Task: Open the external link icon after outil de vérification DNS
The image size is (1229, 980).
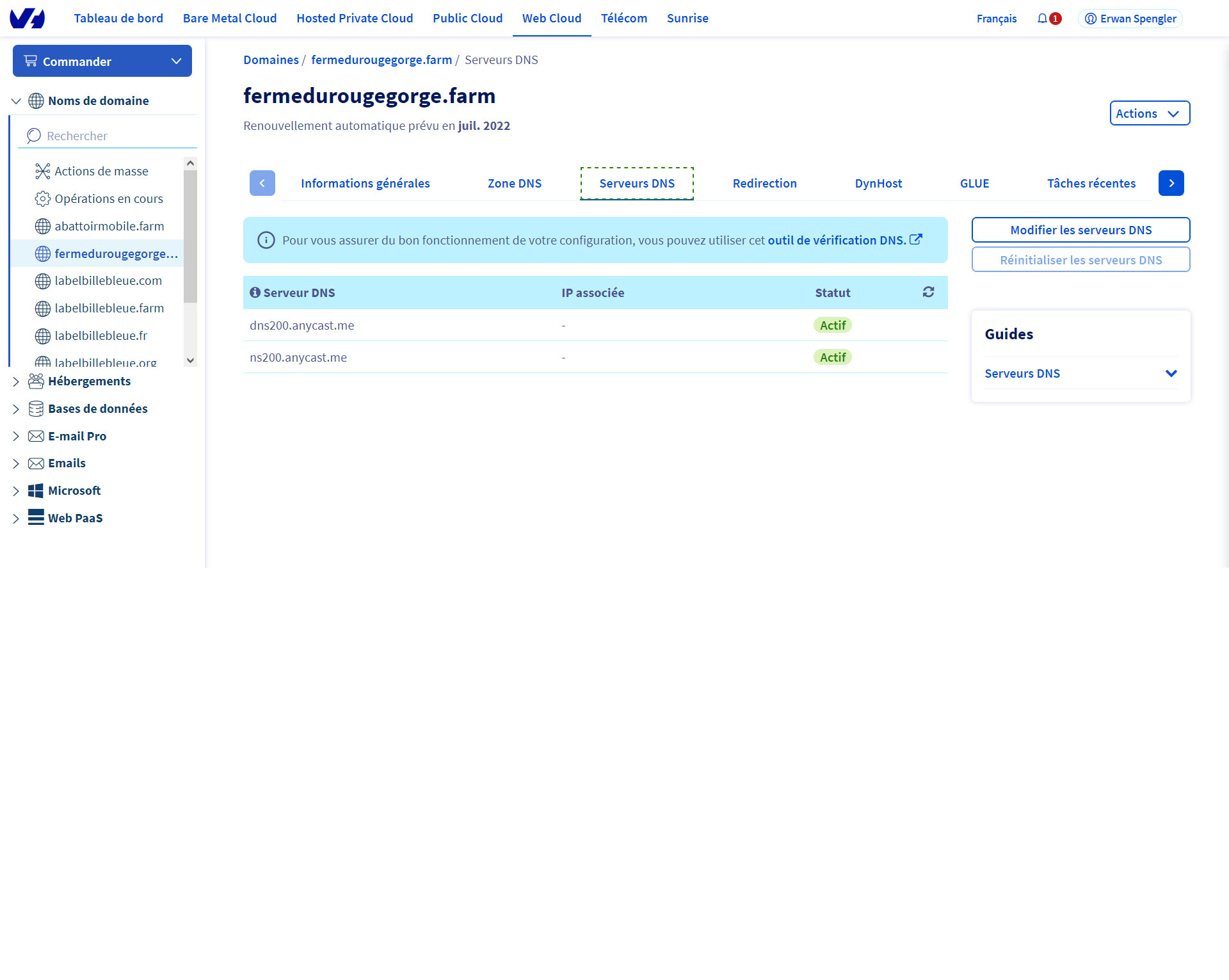Action: click(916, 239)
